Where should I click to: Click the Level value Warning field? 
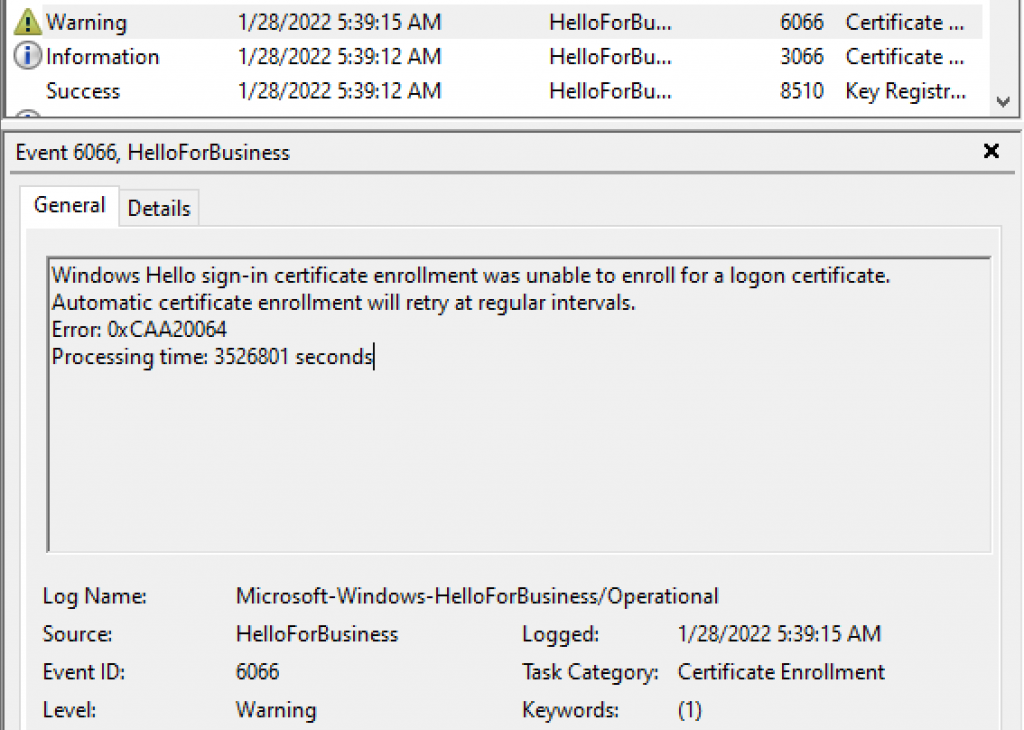click(276, 709)
